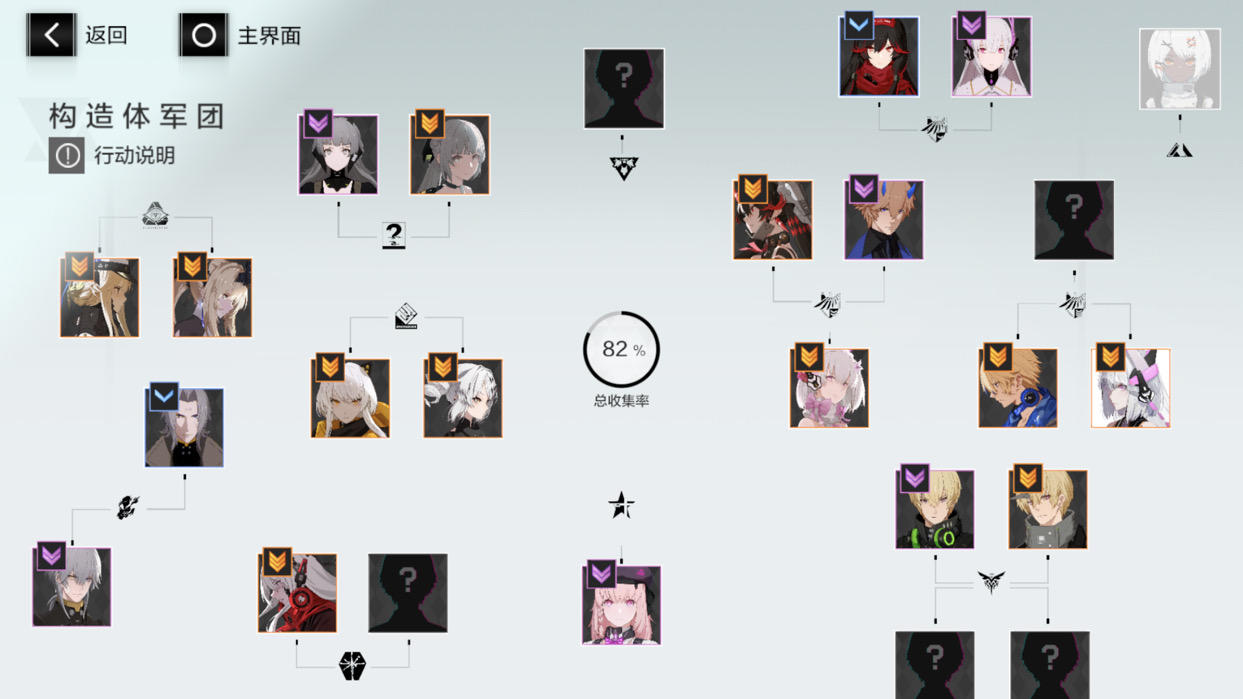Click the blue chevron badge on the grey-haired man's portrait
Image resolution: width=1243 pixels, height=699 pixels.
[x=164, y=396]
